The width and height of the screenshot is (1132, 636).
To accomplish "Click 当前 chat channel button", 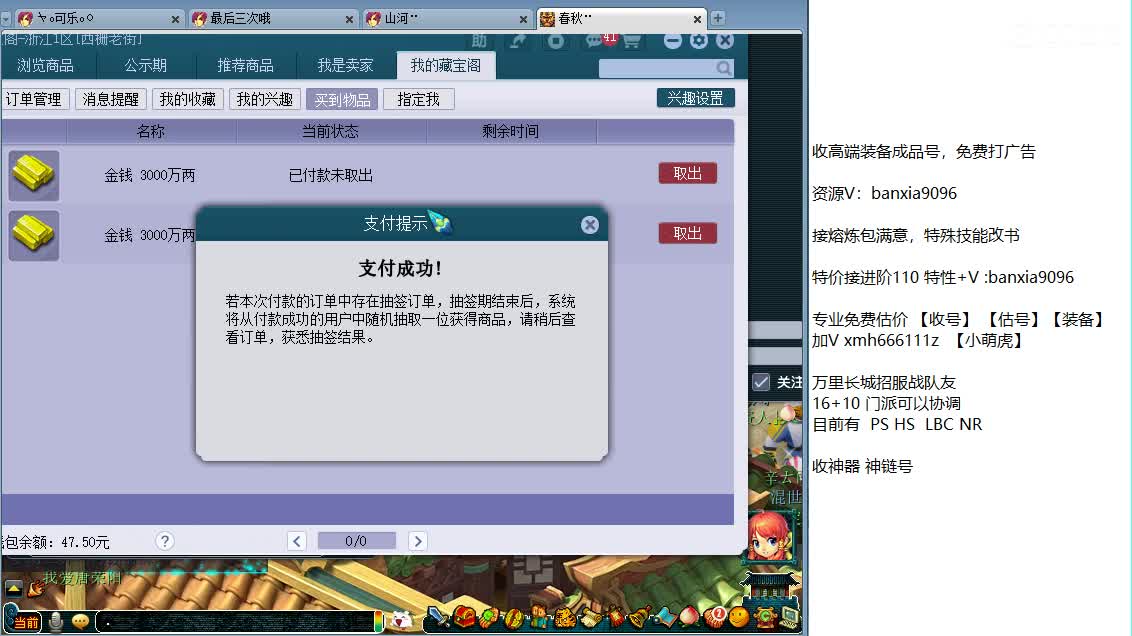I will coord(26,622).
